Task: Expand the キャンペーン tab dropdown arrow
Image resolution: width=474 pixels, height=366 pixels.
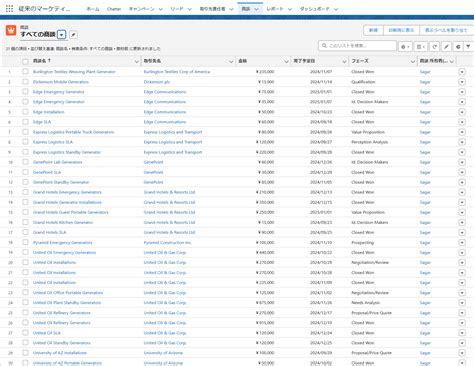Action: [161, 9]
